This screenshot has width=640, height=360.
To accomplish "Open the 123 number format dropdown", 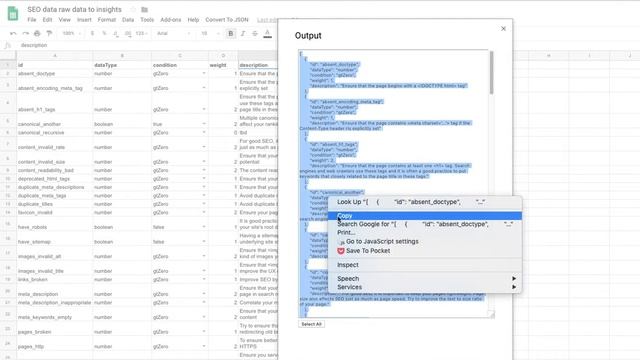I will [x=142, y=33].
